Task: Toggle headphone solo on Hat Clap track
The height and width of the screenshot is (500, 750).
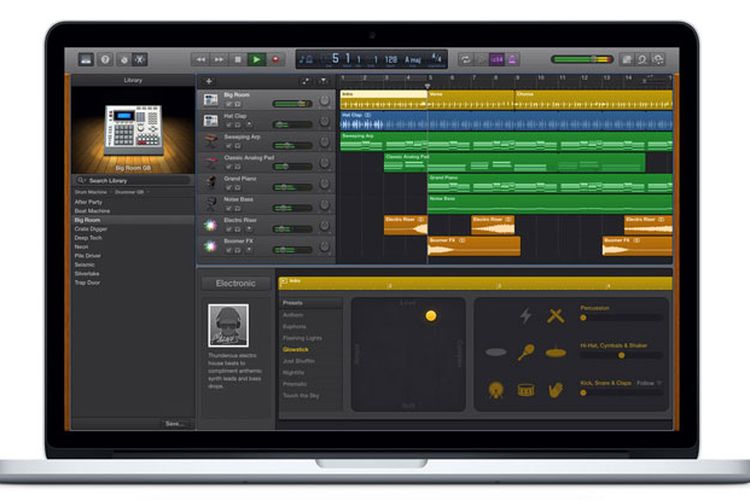Action: click(x=238, y=125)
